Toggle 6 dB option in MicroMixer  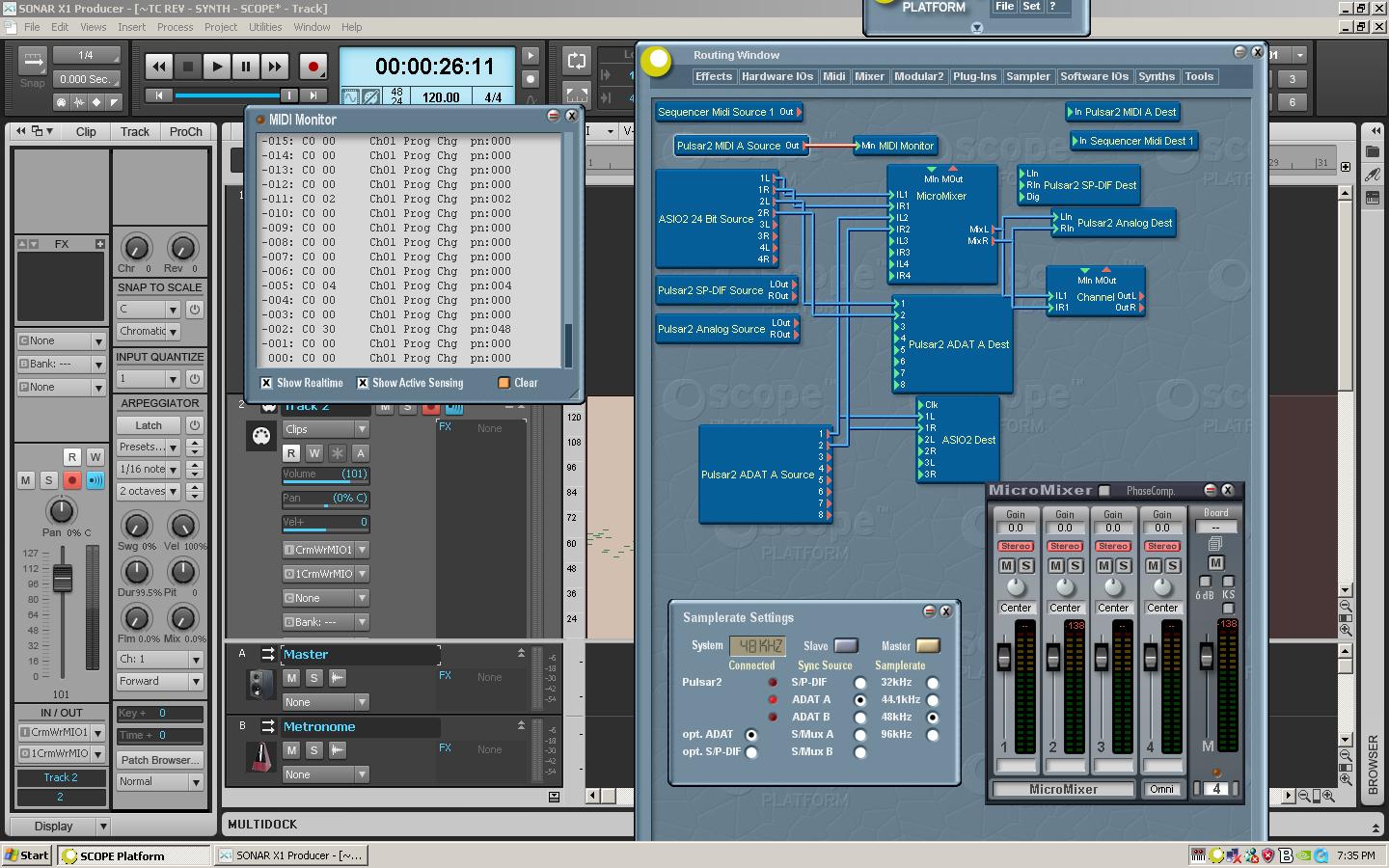point(1205,582)
